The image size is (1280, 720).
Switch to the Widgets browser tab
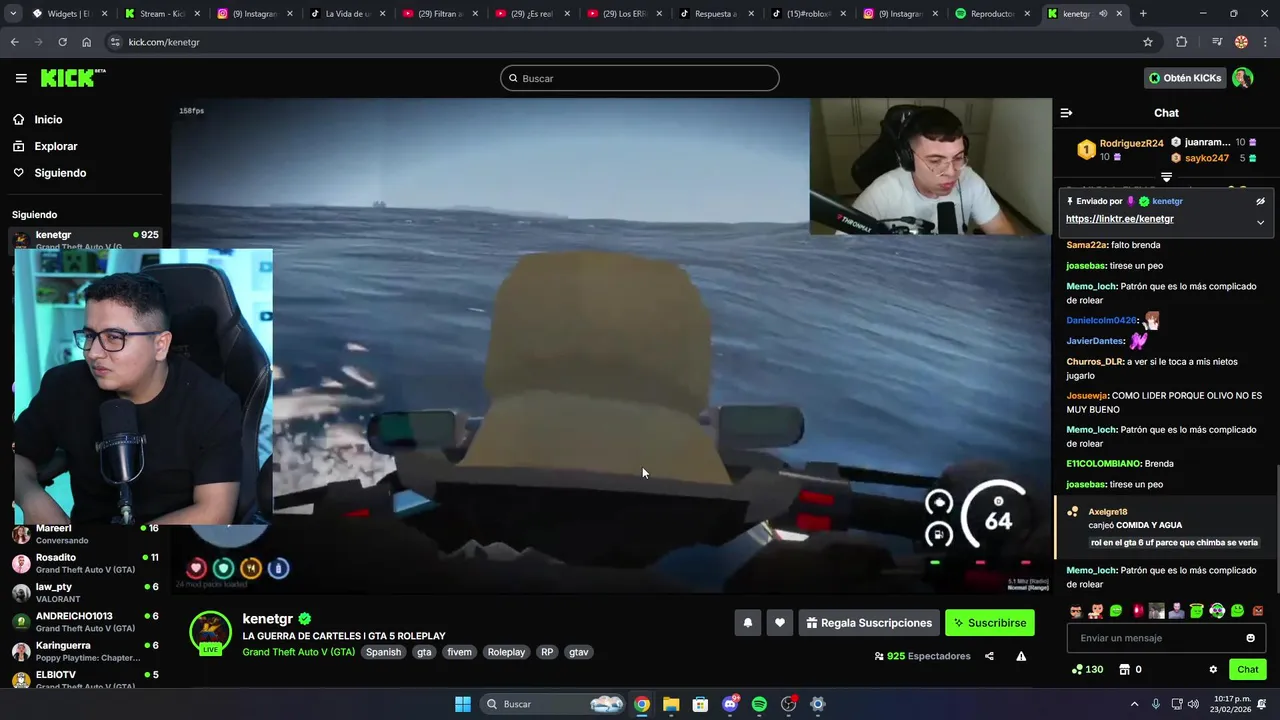coord(67,14)
